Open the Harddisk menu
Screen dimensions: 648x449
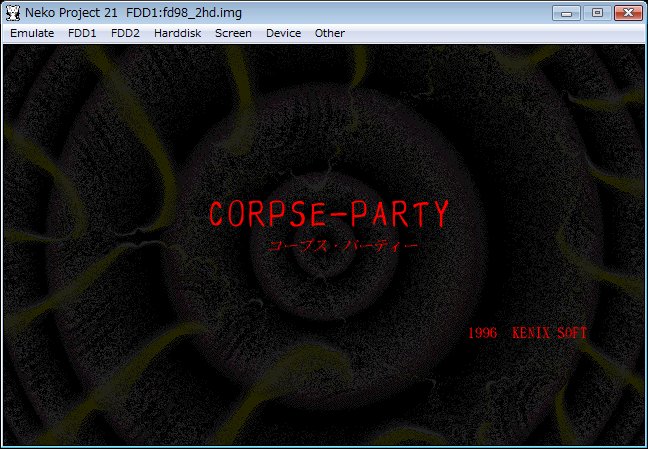(177, 33)
